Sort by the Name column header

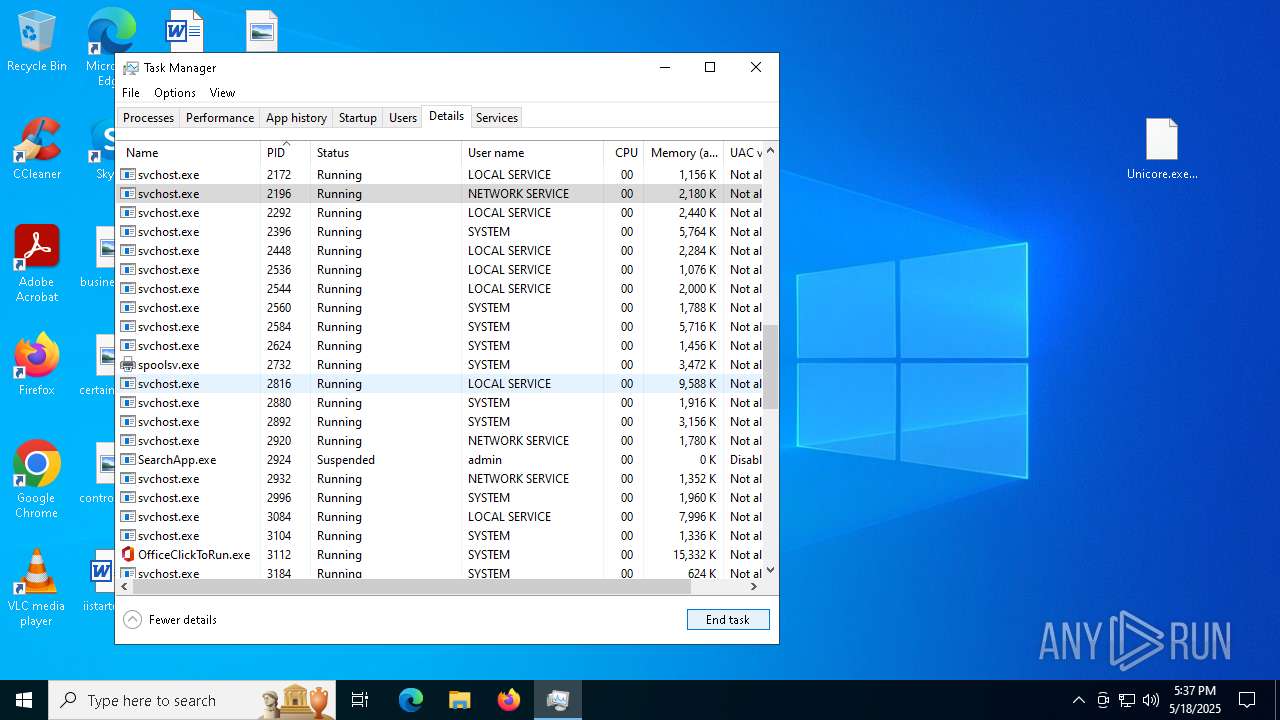click(x=189, y=153)
